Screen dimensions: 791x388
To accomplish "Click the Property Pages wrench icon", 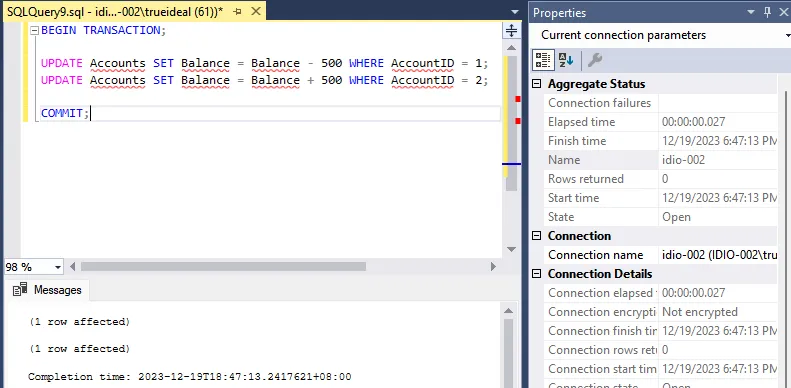I will tap(595, 61).
